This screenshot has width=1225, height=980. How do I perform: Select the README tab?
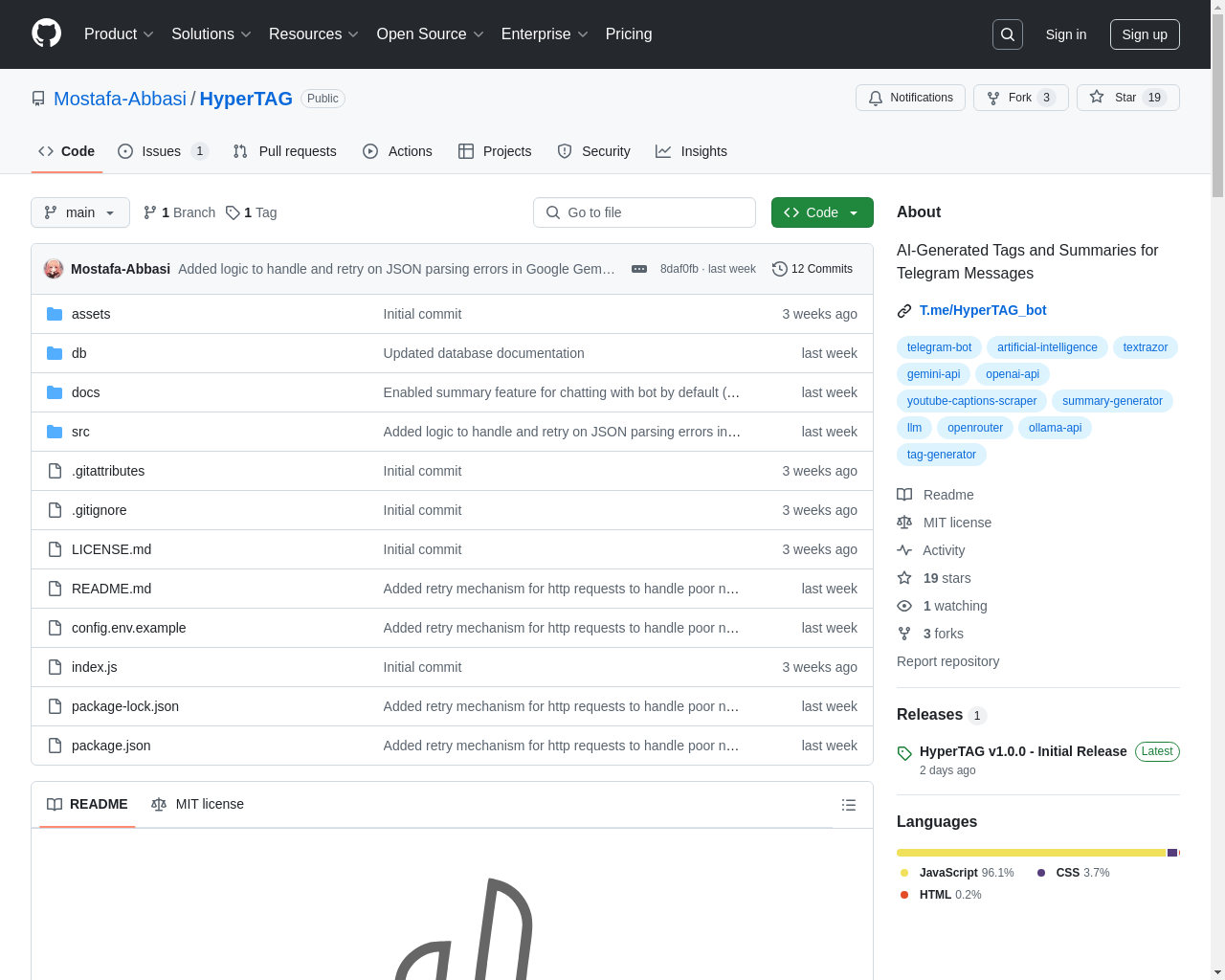point(87,804)
